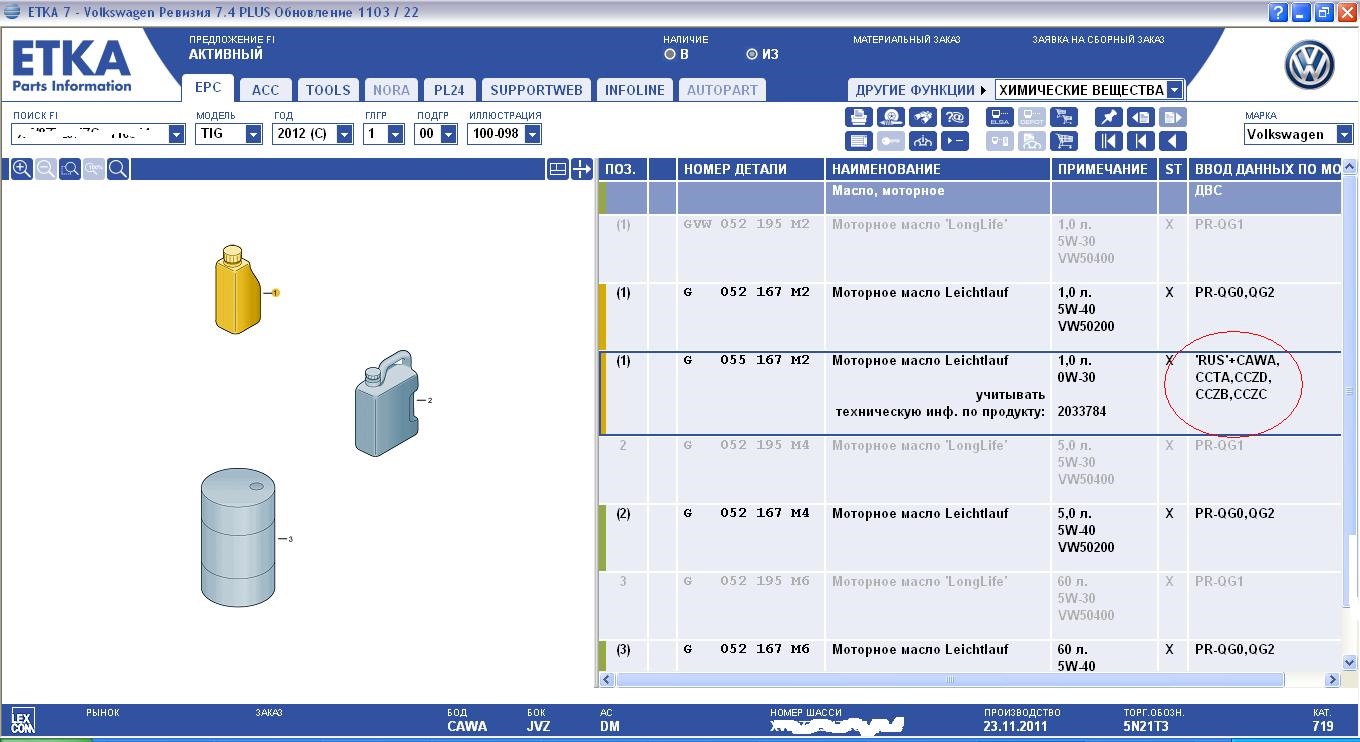Click the arrow-dash toolbar icon

(957, 141)
